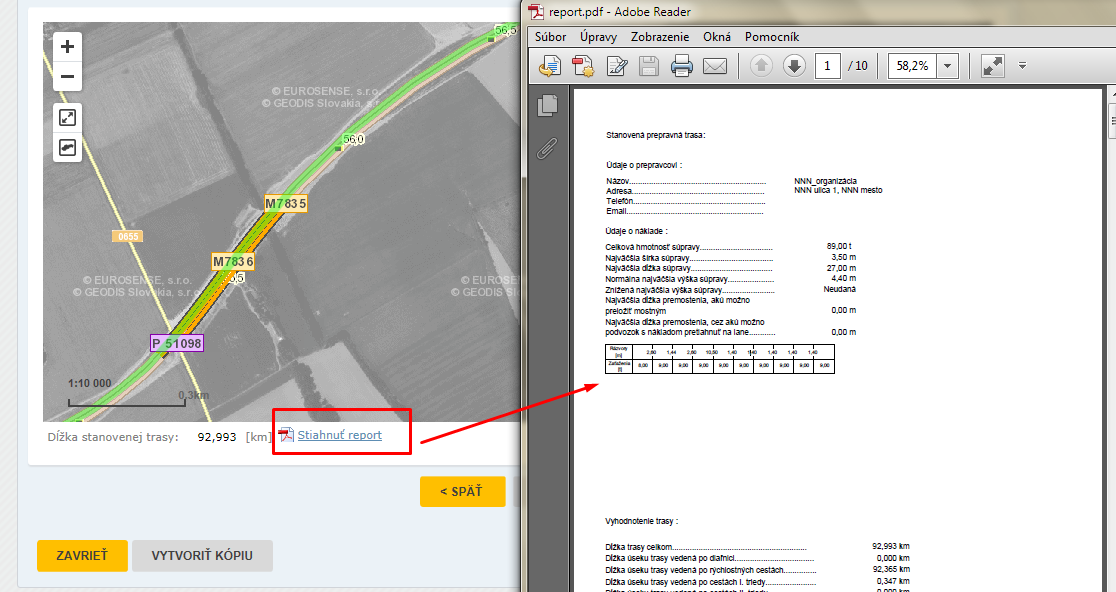The width and height of the screenshot is (1116, 592).
Task: Click the < SPÄŤ button
Action: (x=462, y=492)
